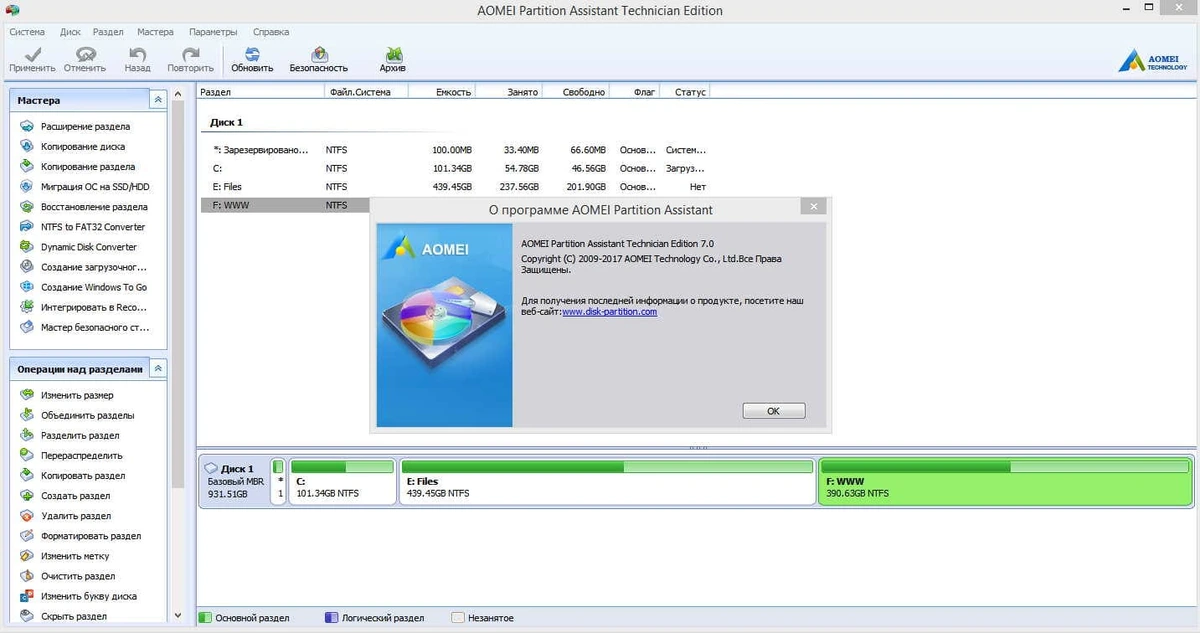Viewport: 1200px width, 633px height.
Task: Click the Флаг column header
Action: (x=635, y=92)
